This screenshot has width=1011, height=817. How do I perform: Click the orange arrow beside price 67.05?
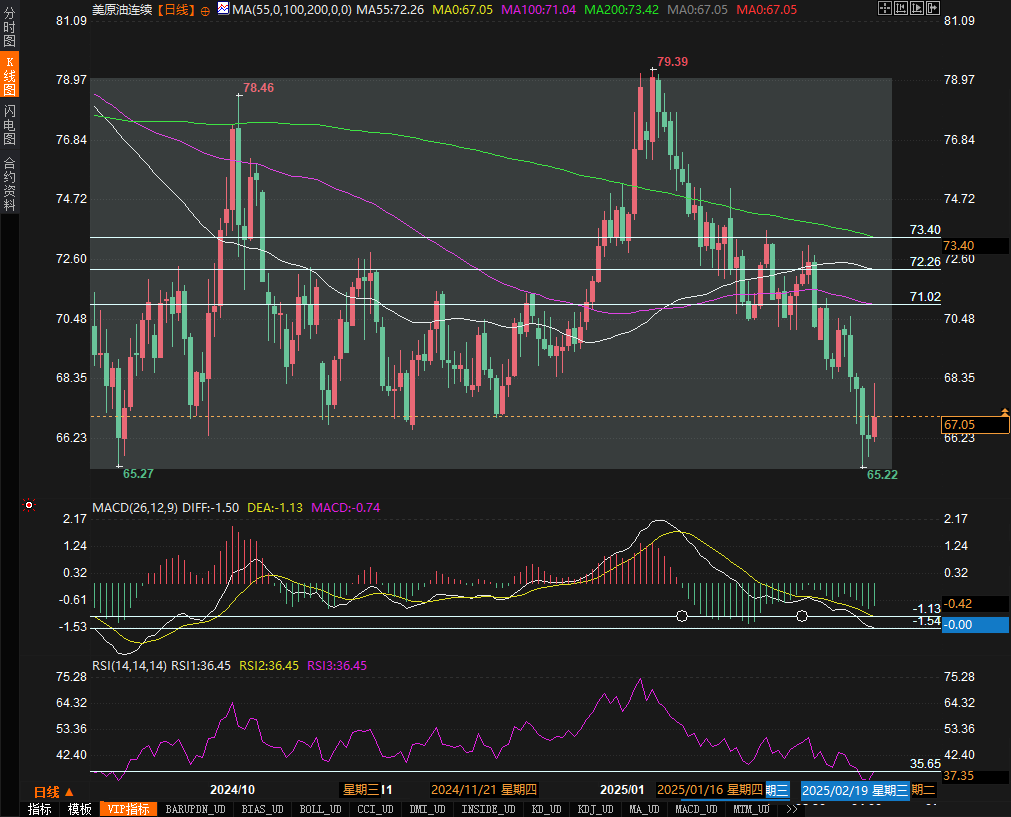tap(1004, 412)
